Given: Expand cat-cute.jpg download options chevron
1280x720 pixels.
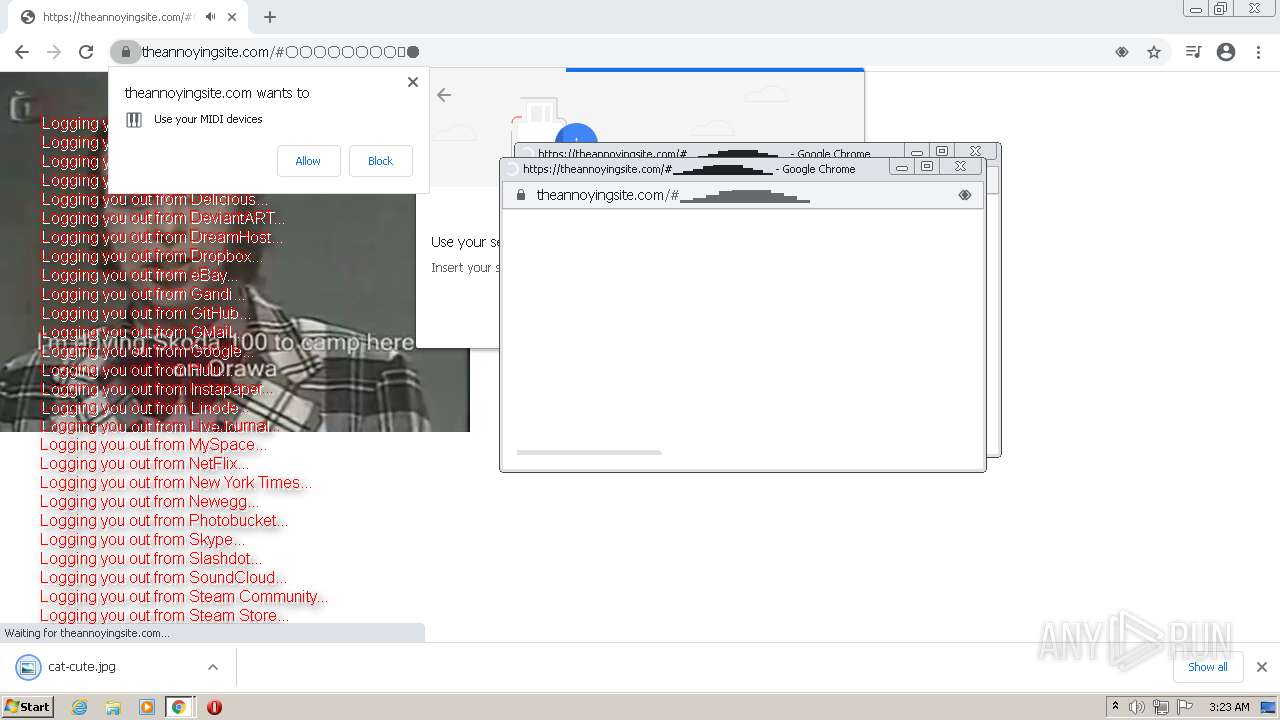Looking at the screenshot, I should [213, 667].
